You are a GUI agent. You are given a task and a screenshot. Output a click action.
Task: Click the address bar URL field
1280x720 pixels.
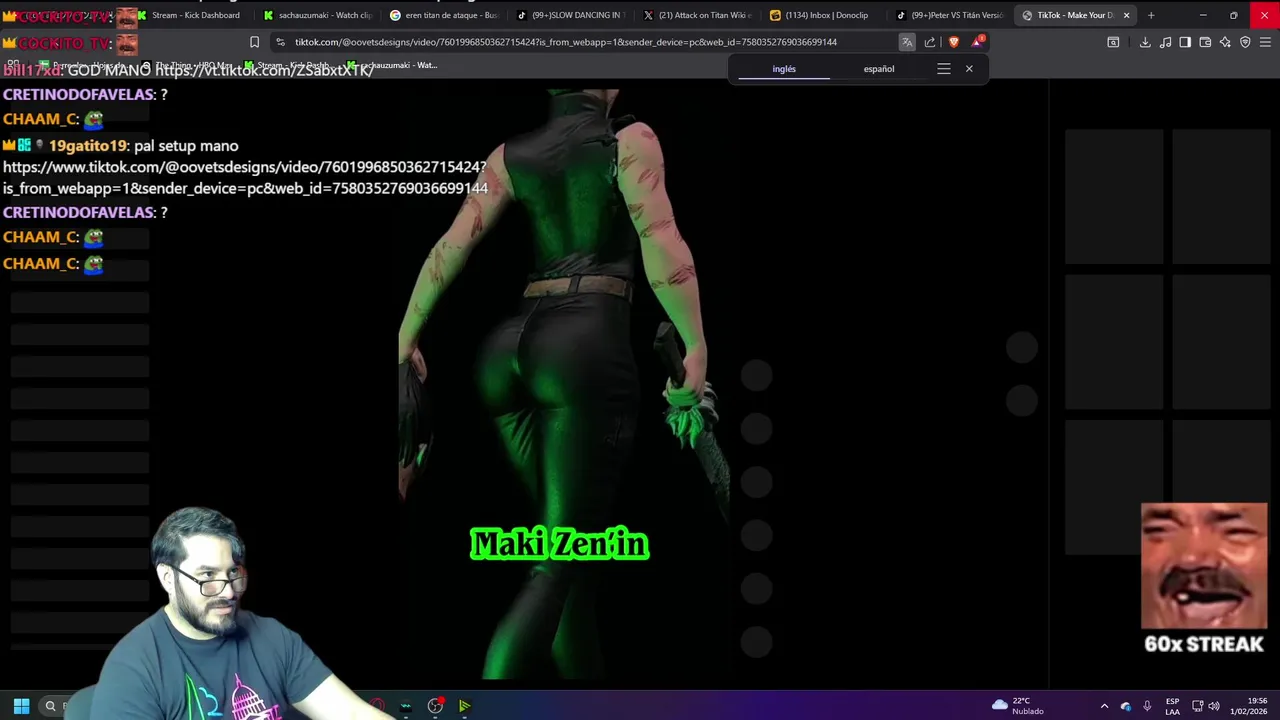click(x=565, y=42)
